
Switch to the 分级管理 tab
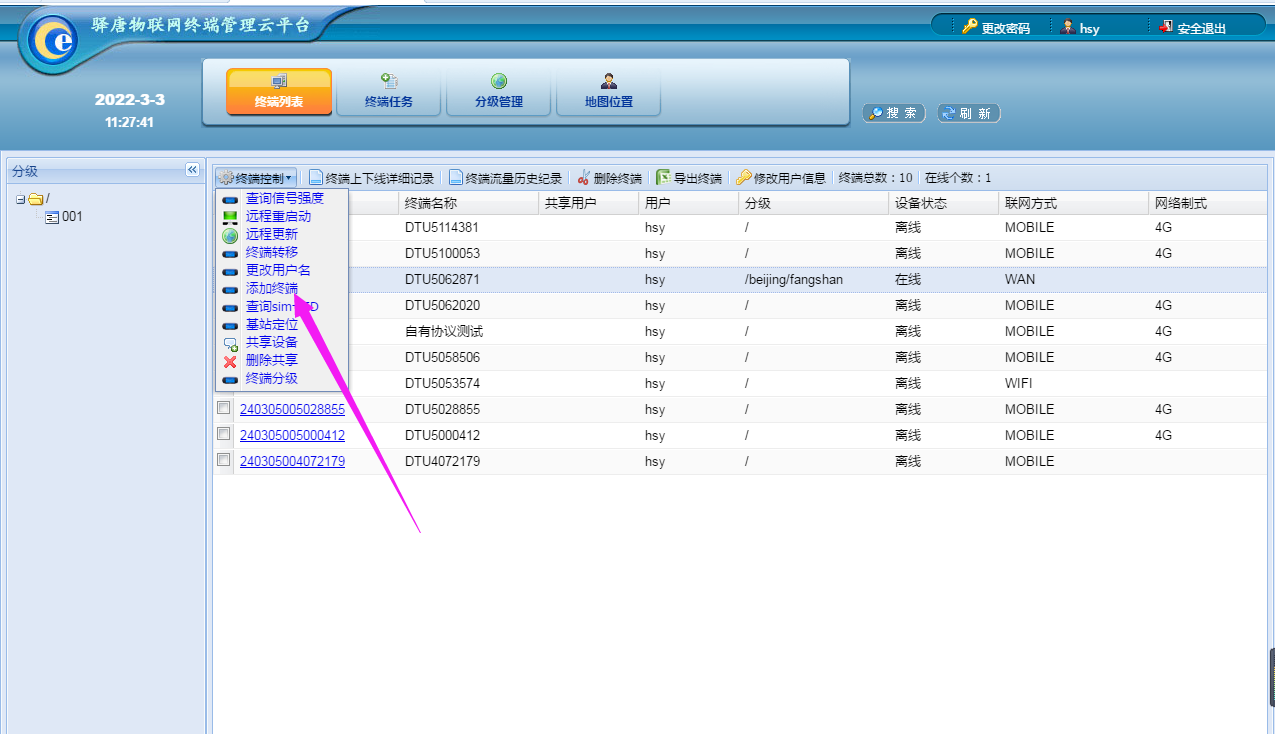(499, 91)
